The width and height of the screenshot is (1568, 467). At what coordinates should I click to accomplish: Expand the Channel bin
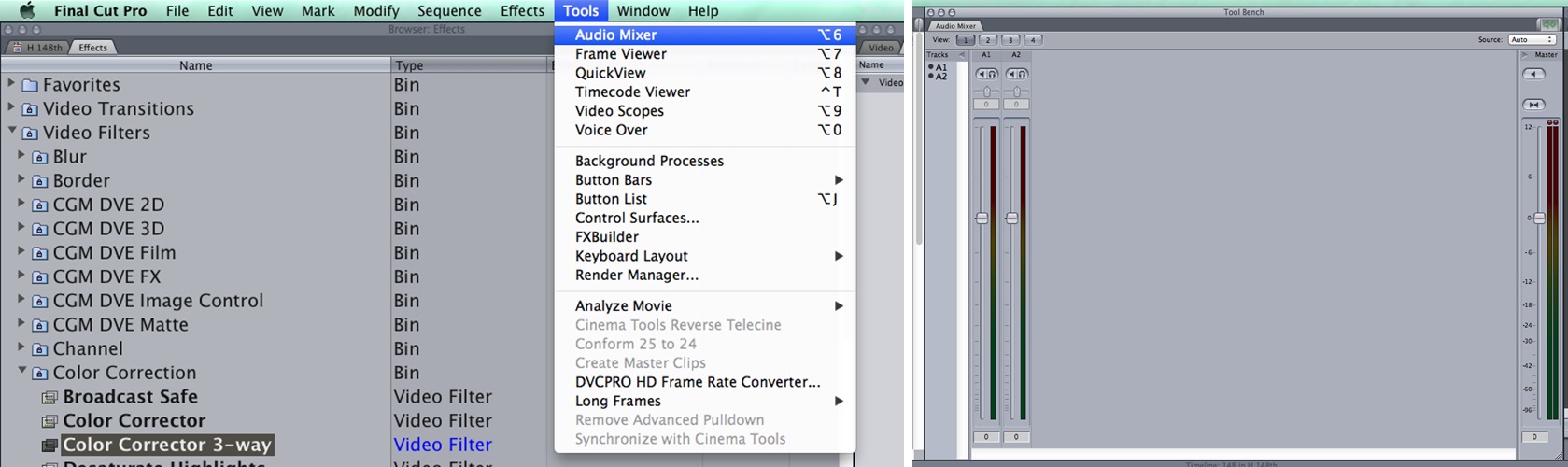pos(21,347)
